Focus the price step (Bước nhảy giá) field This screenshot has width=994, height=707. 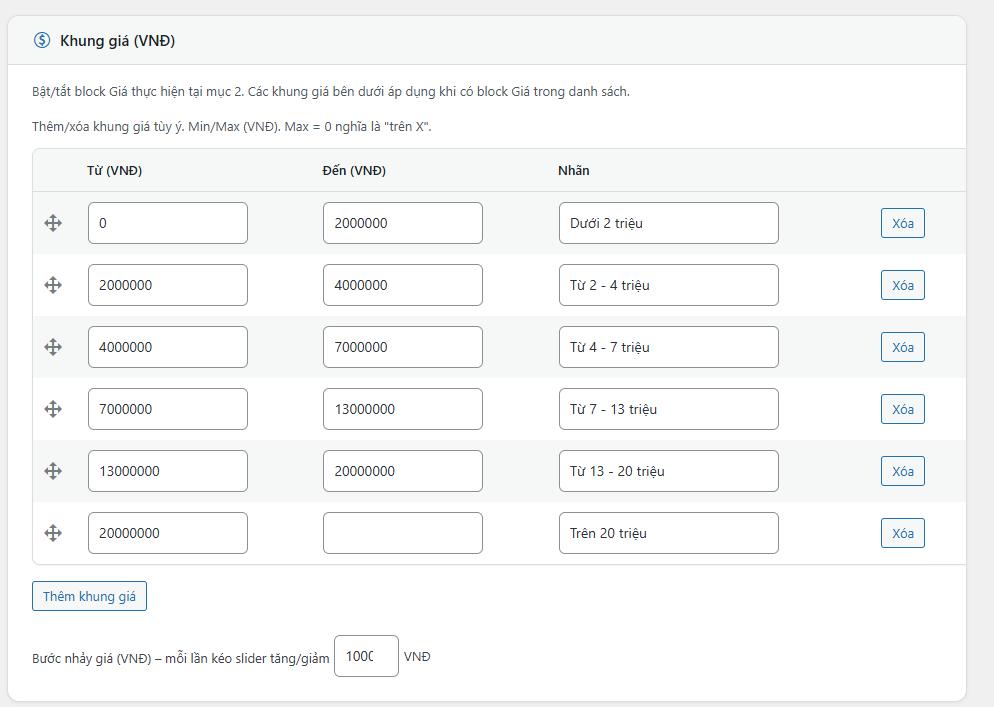point(366,656)
